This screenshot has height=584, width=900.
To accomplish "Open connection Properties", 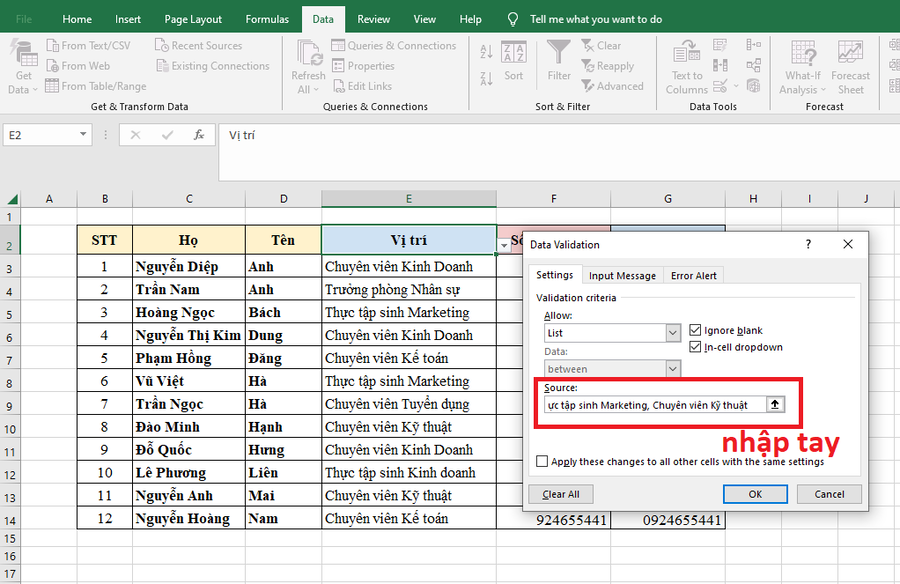I will coord(363,66).
